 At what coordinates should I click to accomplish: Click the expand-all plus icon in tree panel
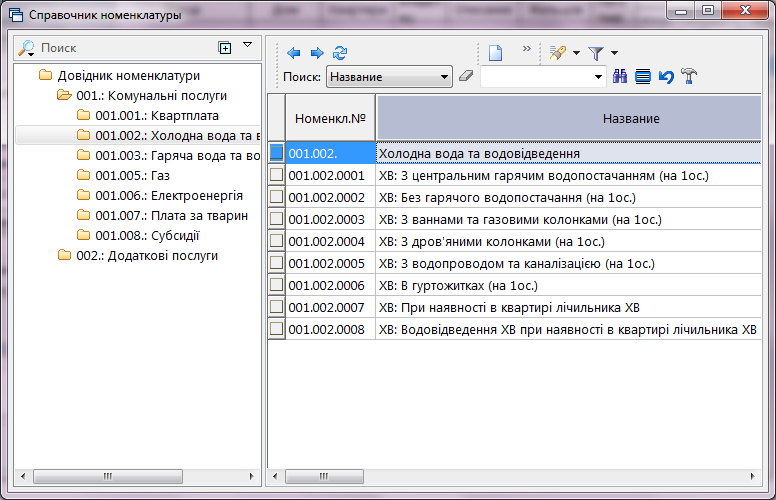(225, 48)
